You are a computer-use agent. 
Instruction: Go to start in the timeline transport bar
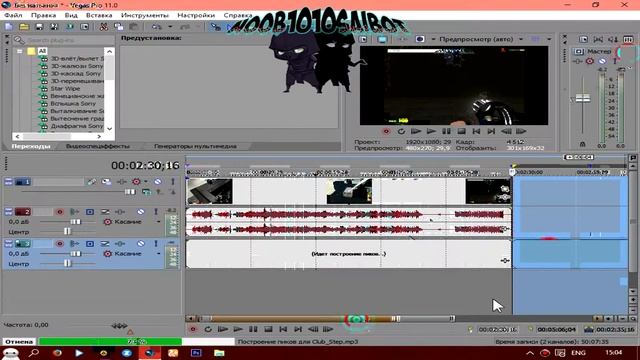[x=283, y=329]
